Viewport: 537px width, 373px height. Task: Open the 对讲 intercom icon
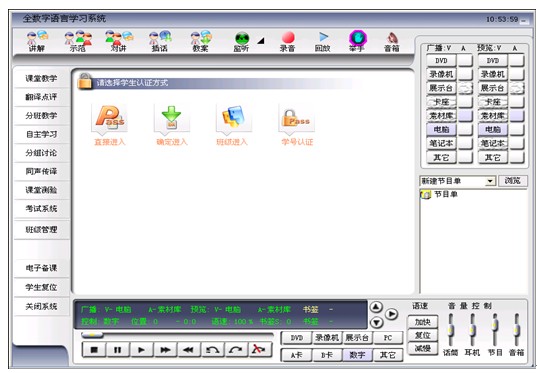pos(119,38)
